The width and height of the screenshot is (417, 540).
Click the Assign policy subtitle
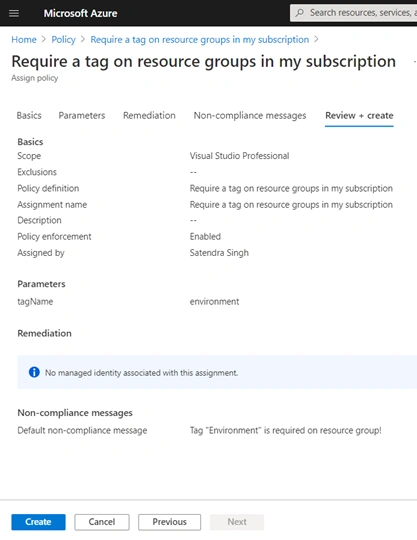click(35, 78)
